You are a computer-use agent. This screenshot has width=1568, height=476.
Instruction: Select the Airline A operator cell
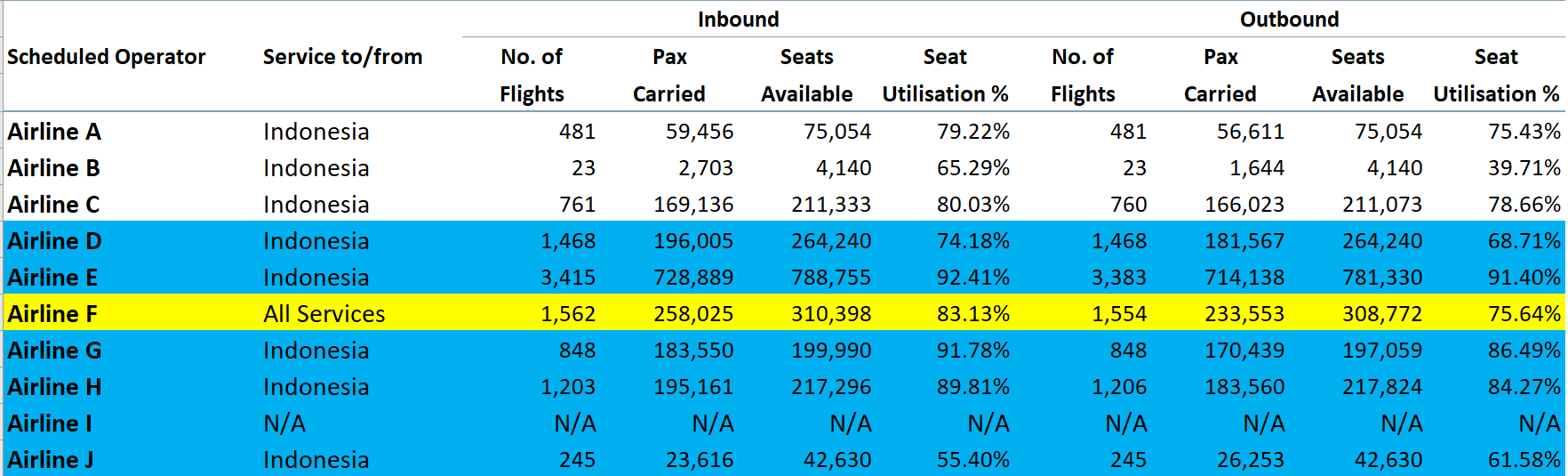pos(55,132)
